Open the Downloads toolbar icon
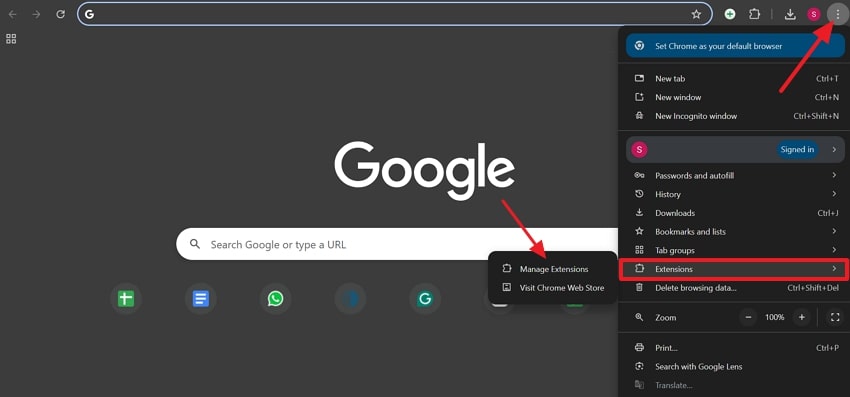850x397 pixels. (x=790, y=15)
